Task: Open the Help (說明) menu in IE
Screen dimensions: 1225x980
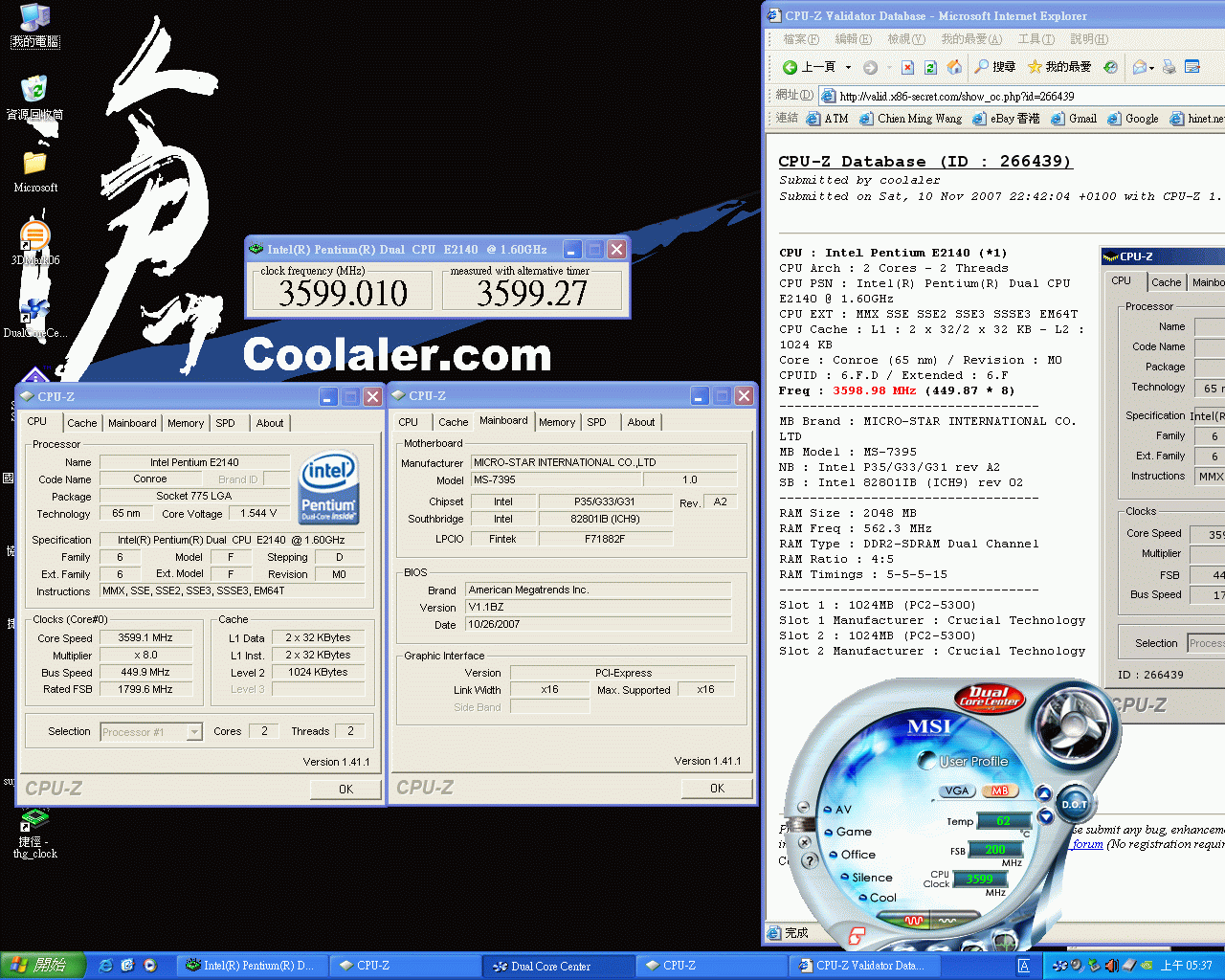Action: click(x=1088, y=39)
